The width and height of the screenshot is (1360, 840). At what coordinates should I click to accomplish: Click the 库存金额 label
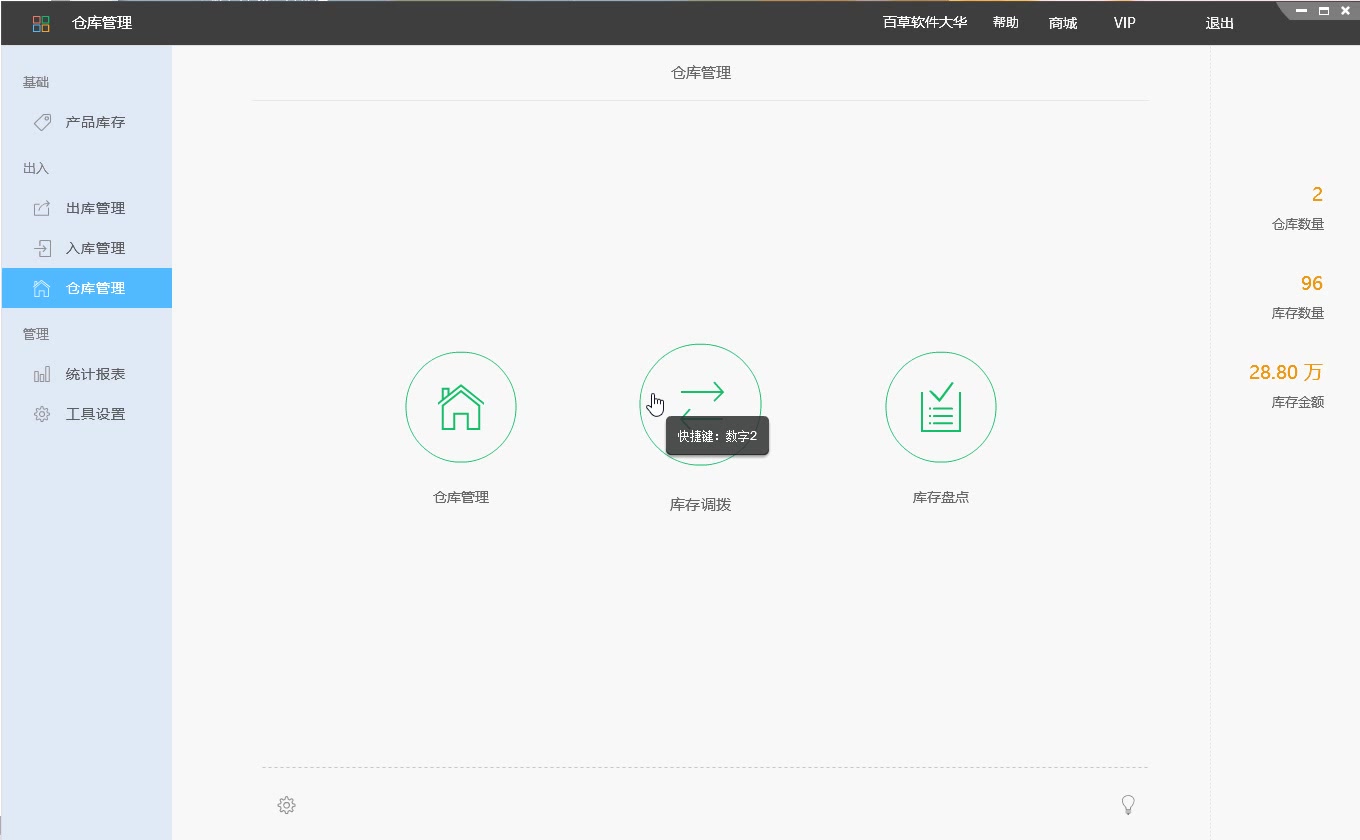point(1298,402)
